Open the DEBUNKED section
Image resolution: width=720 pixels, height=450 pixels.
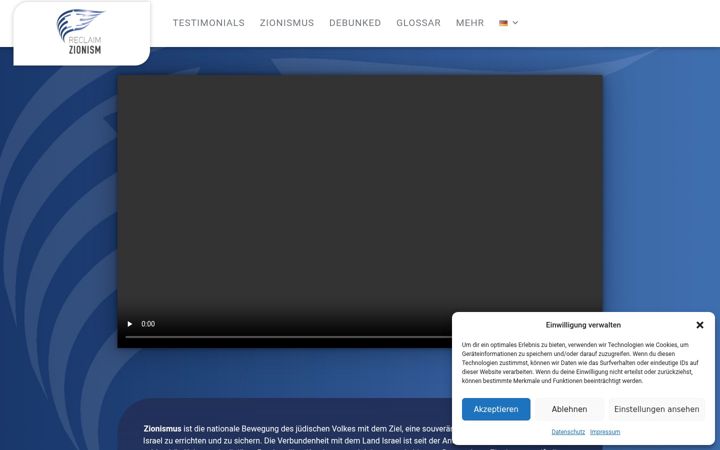tap(355, 22)
